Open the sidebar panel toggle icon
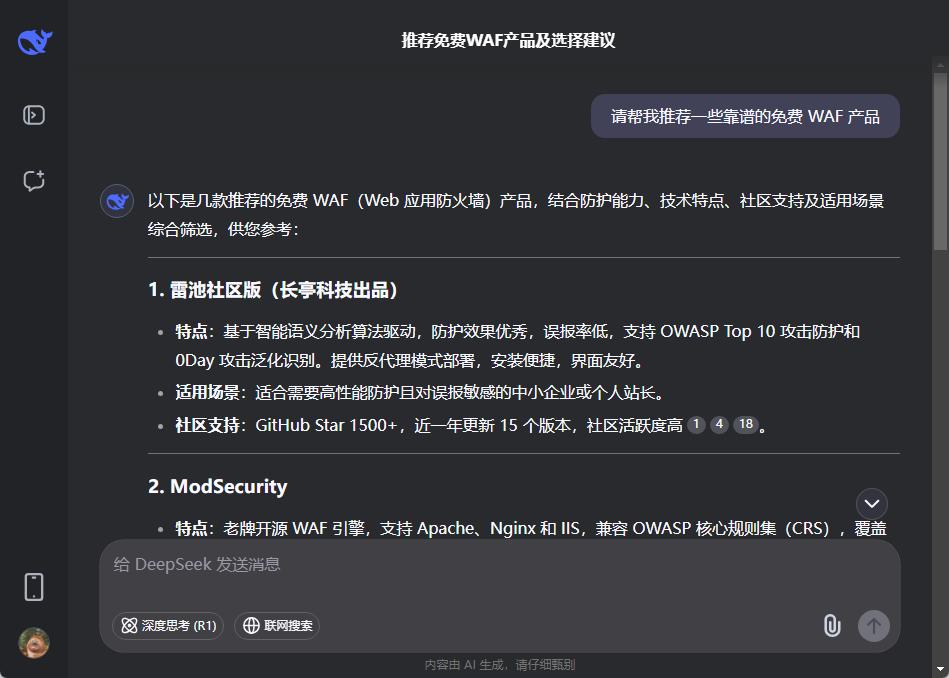 tap(34, 115)
